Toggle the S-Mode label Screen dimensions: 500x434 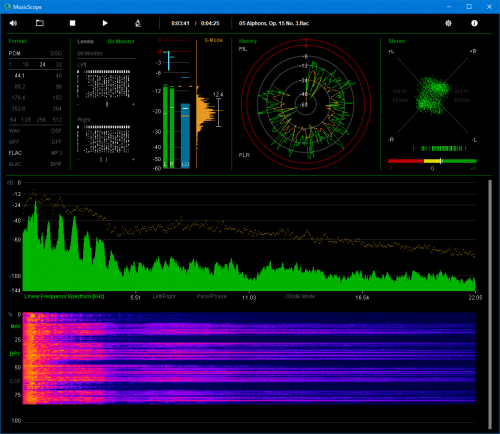click(213, 40)
